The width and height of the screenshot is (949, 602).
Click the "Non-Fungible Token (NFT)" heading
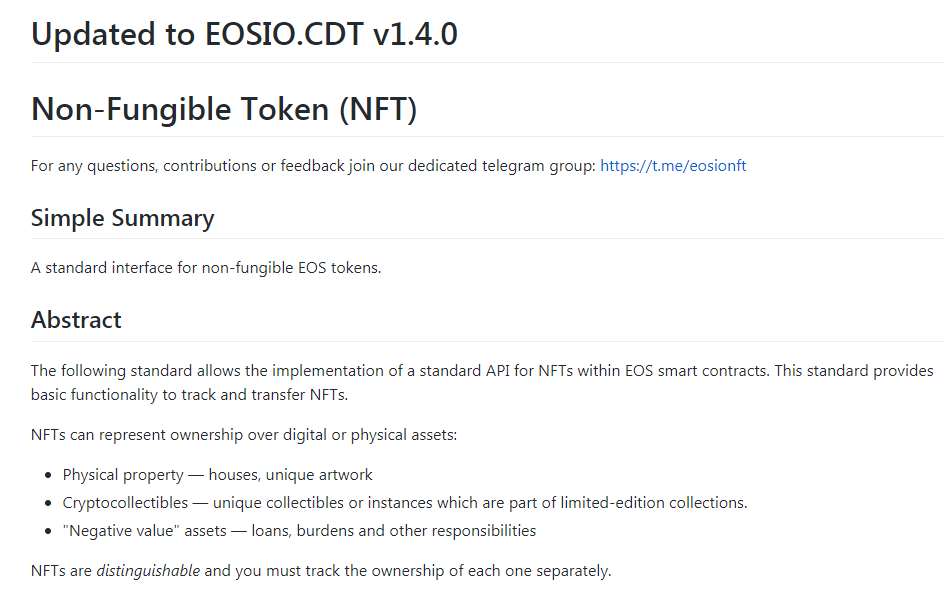[224, 109]
